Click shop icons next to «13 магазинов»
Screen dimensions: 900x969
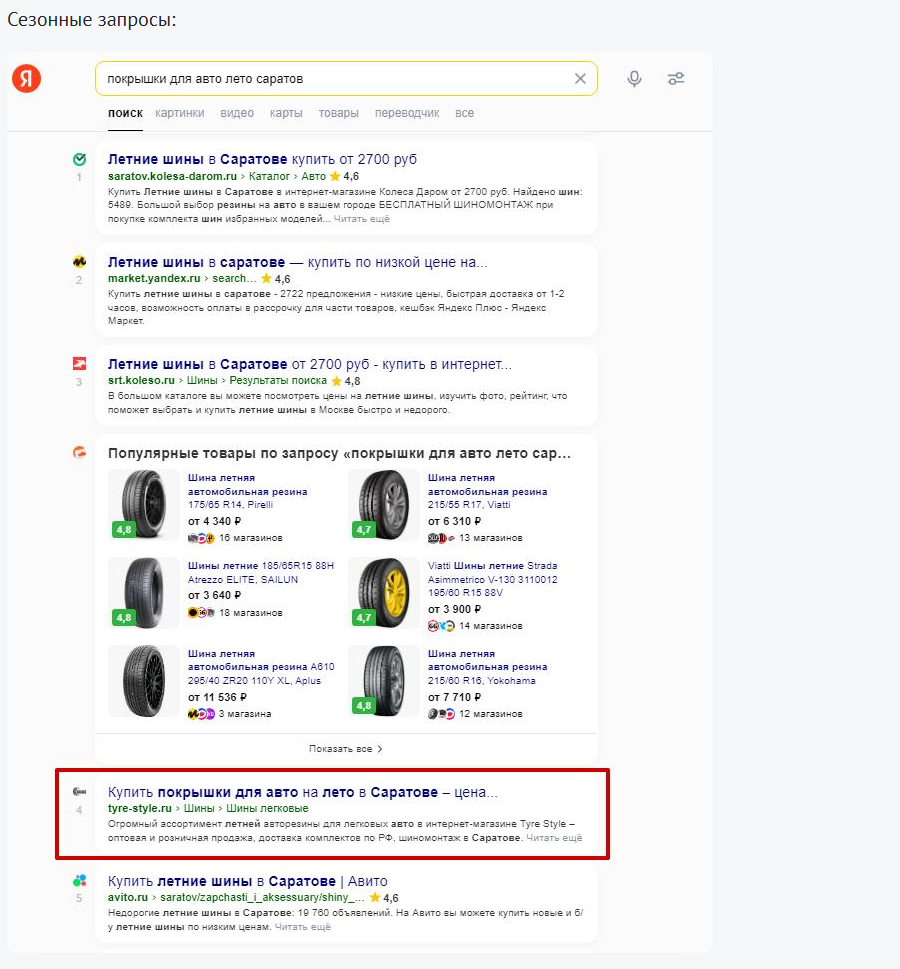click(x=441, y=538)
